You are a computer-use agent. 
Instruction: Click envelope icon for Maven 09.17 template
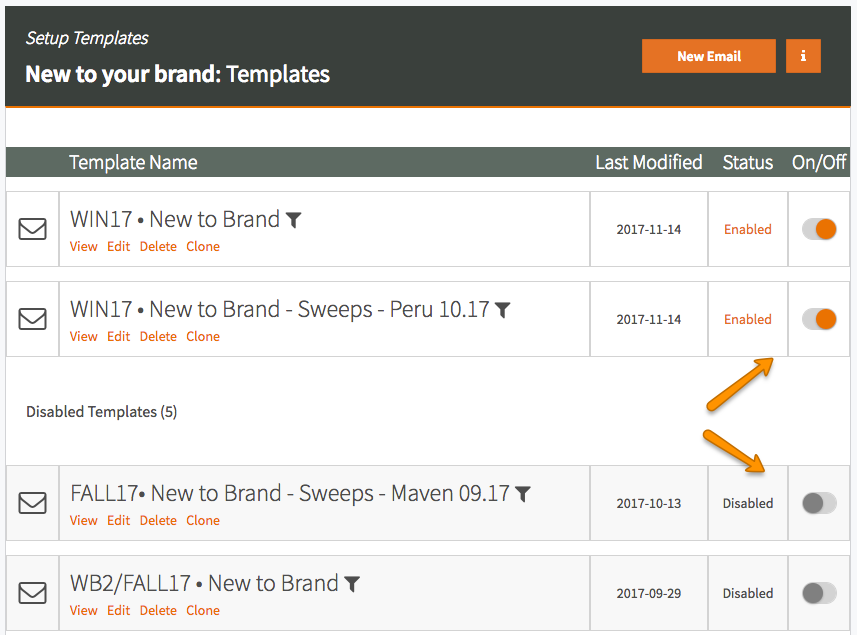[32, 503]
